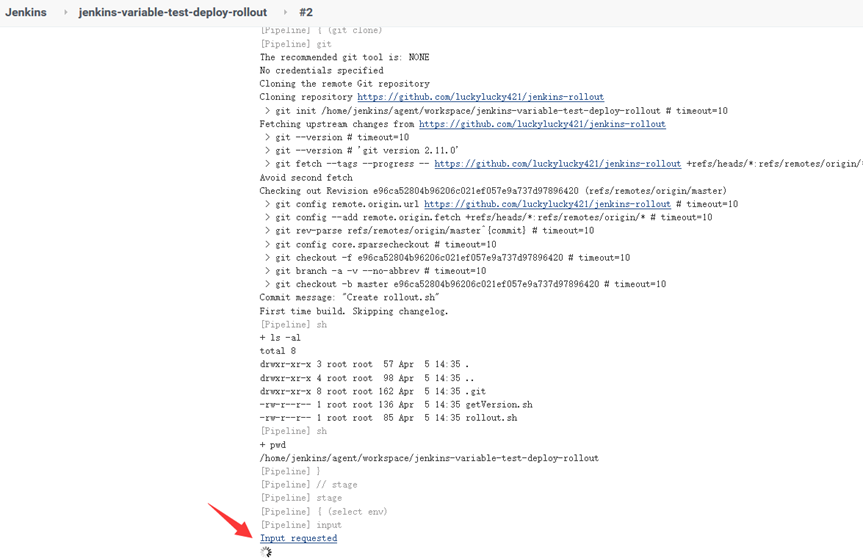Click the workspace path output after pwd

tap(429, 458)
